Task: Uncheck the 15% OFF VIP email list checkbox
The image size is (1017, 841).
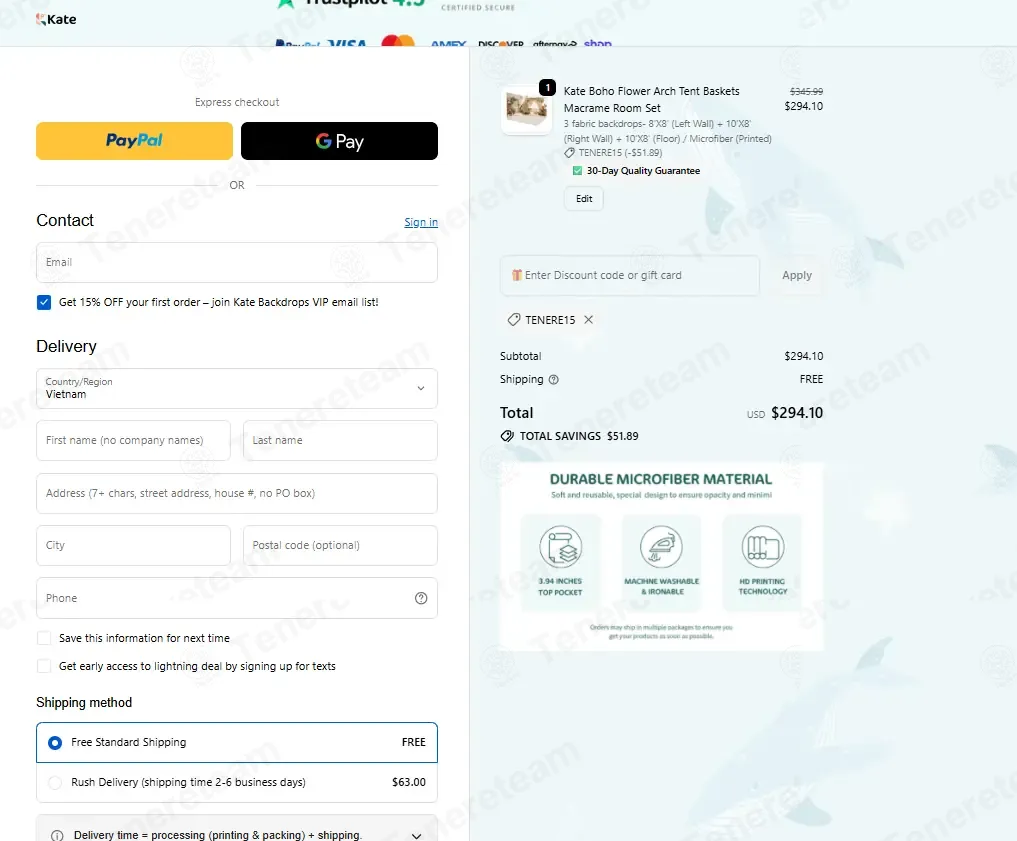Action: (x=44, y=302)
